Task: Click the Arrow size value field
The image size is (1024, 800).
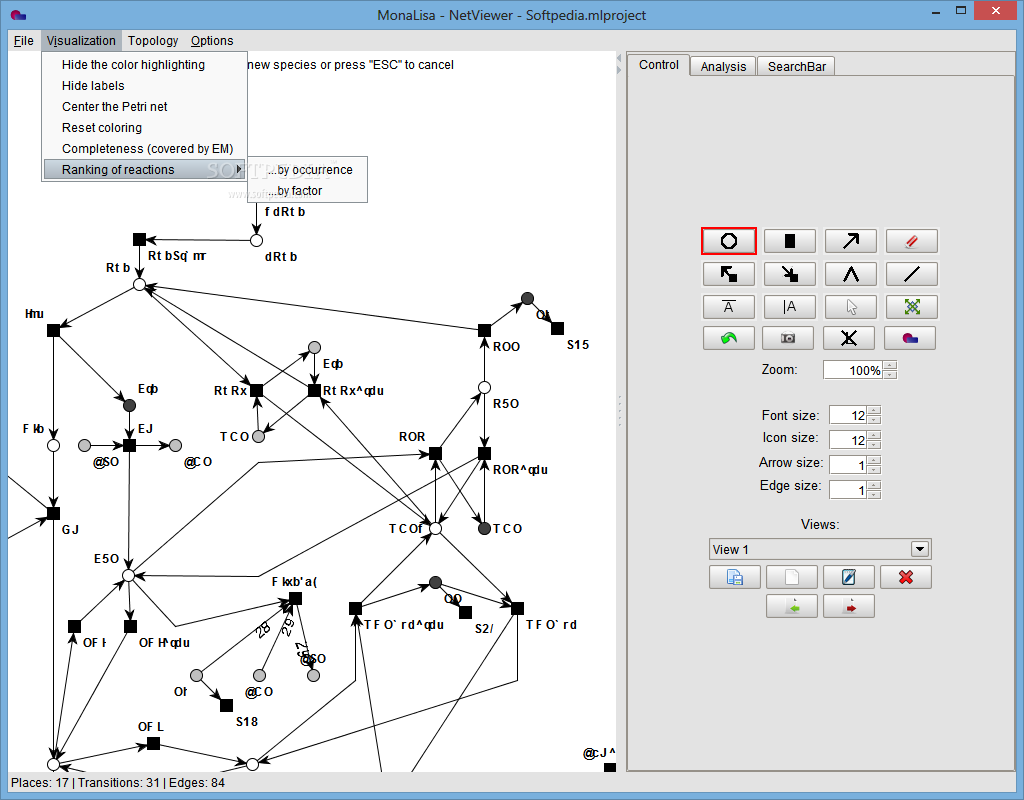Action: tap(848, 465)
